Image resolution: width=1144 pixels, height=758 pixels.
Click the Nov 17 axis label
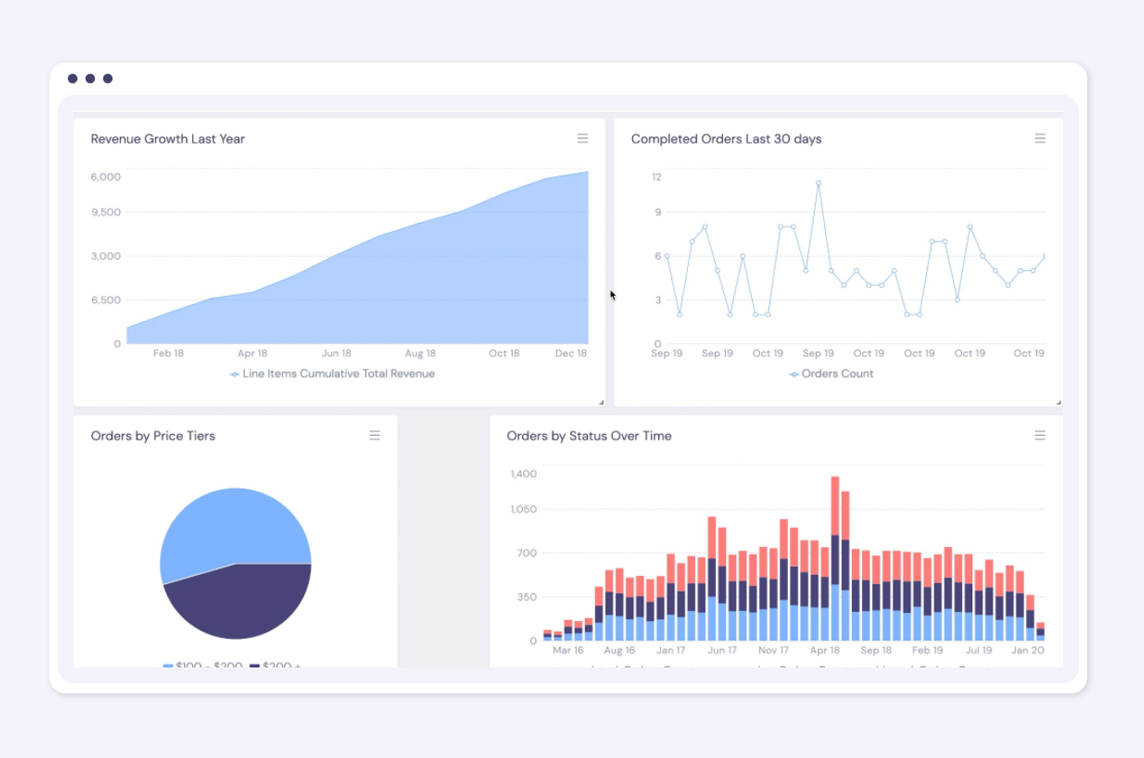click(x=773, y=650)
